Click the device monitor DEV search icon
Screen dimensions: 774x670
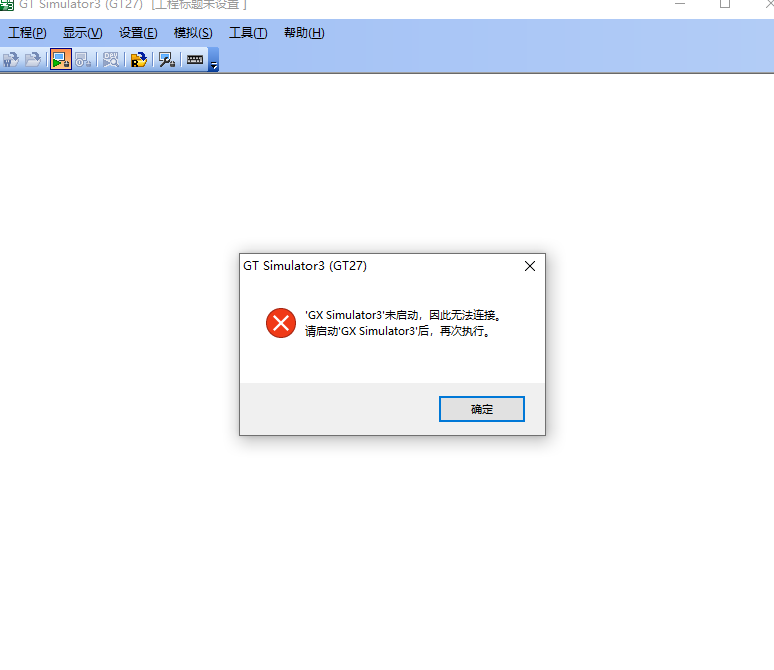(111, 60)
